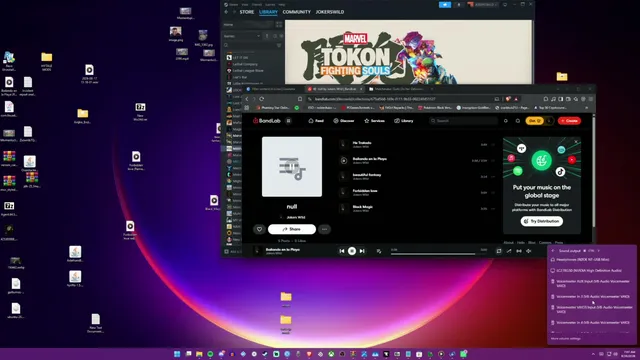Toggle the shuffle button in player bar

coord(509,251)
